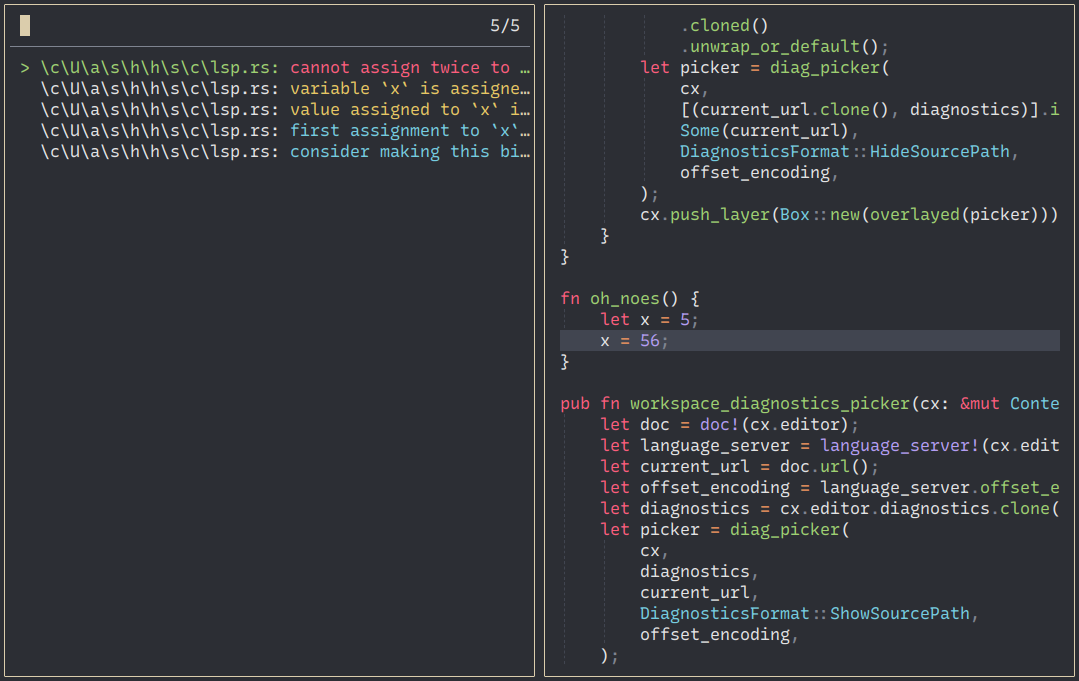This screenshot has height=681, width=1079.
Task: Click 'let doc = doc!(cx.editor);' line
Action: coord(729,424)
